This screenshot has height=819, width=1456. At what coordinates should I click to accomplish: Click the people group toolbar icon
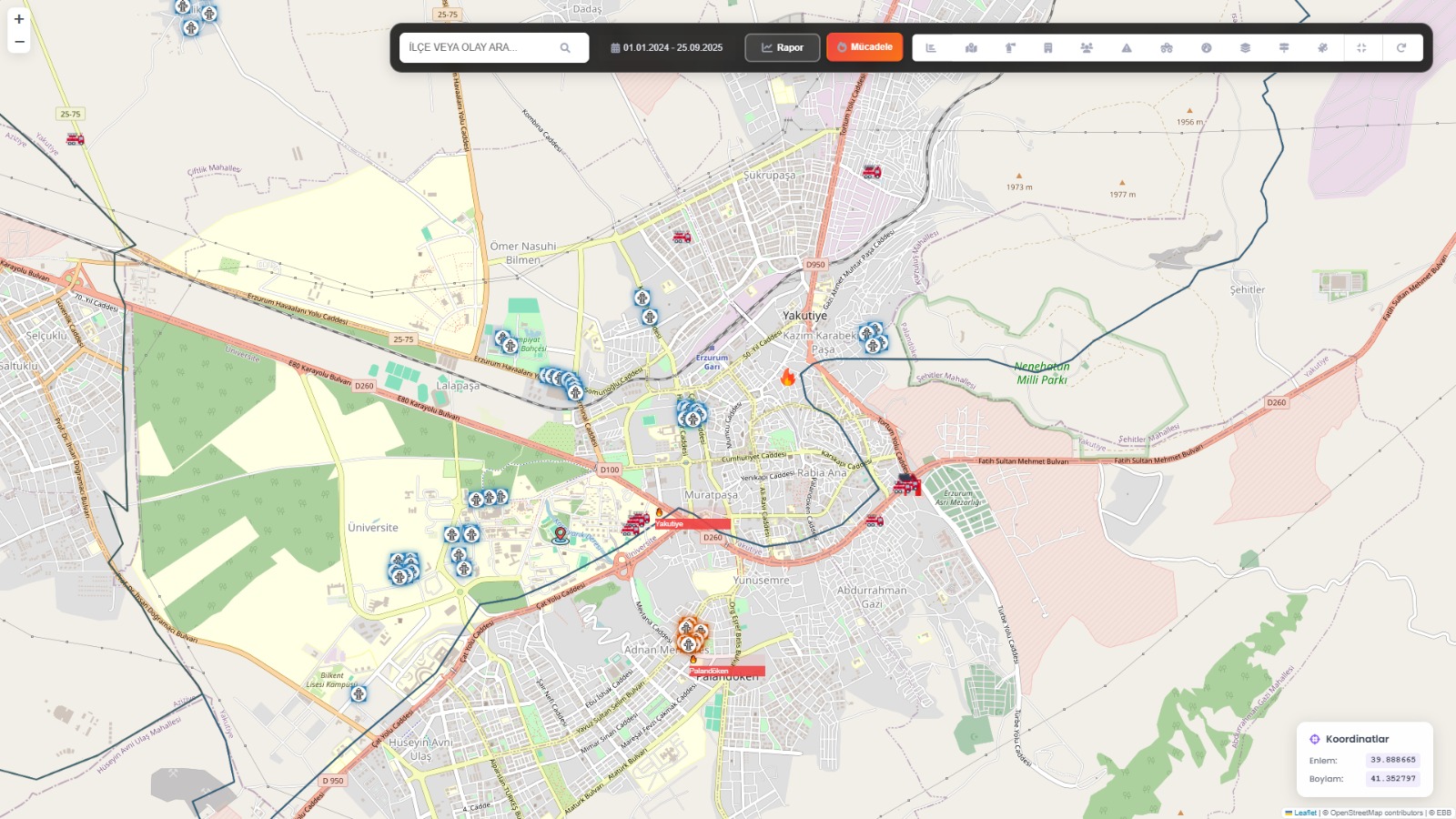(1087, 47)
